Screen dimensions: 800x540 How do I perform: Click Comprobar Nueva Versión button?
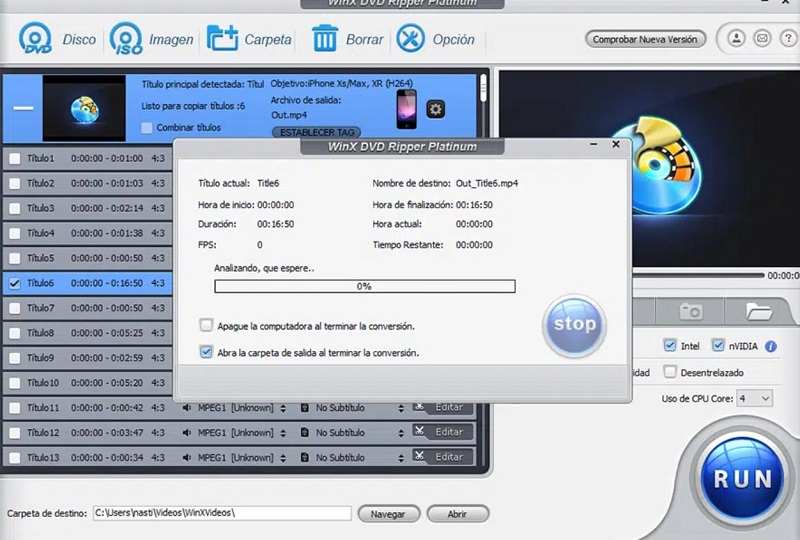tap(645, 39)
